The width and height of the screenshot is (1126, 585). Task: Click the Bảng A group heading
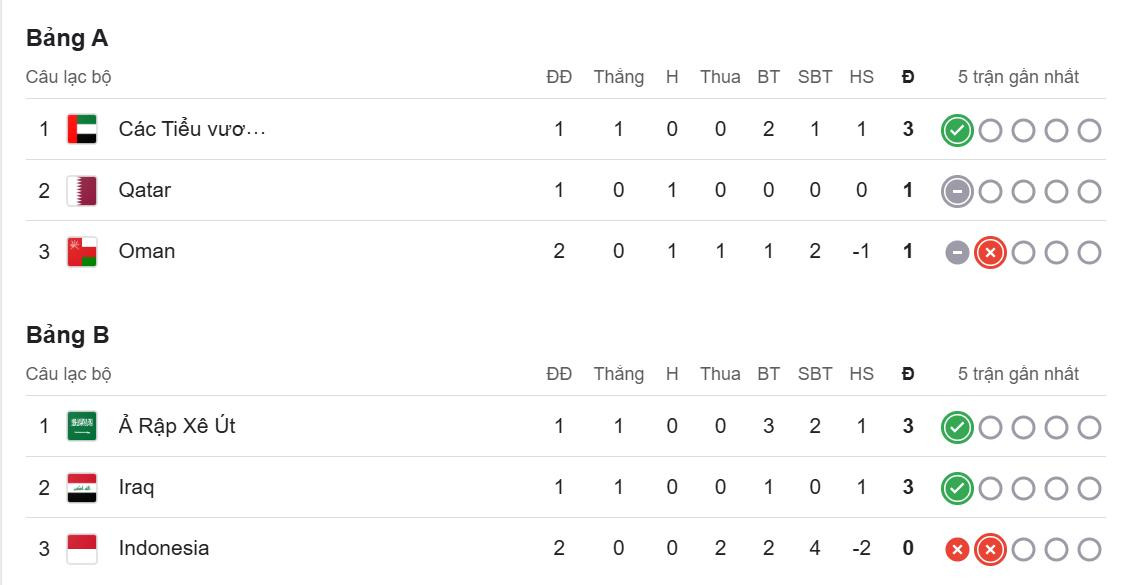click(67, 38)
